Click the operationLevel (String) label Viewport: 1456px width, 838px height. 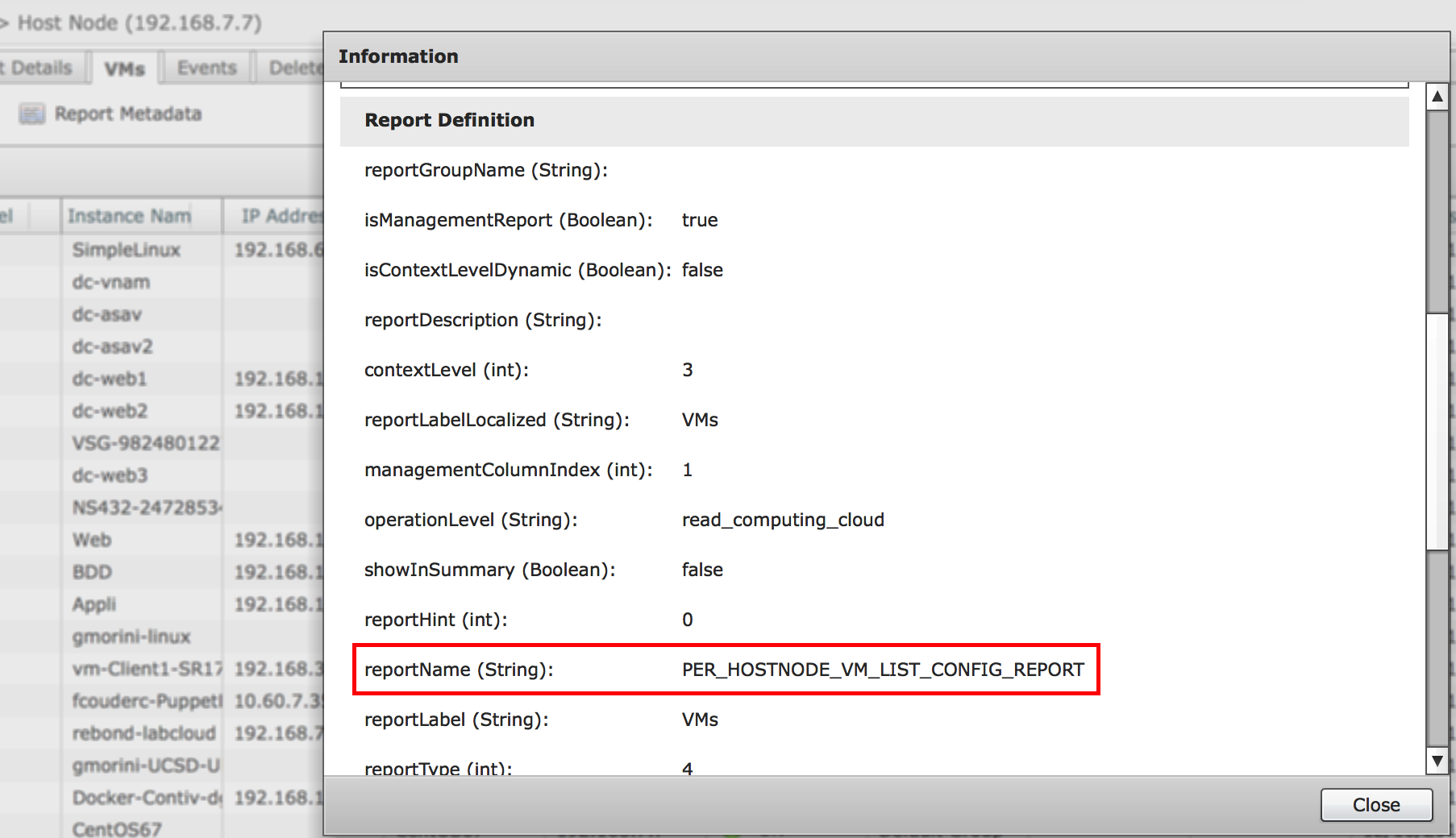pos(471,520)
